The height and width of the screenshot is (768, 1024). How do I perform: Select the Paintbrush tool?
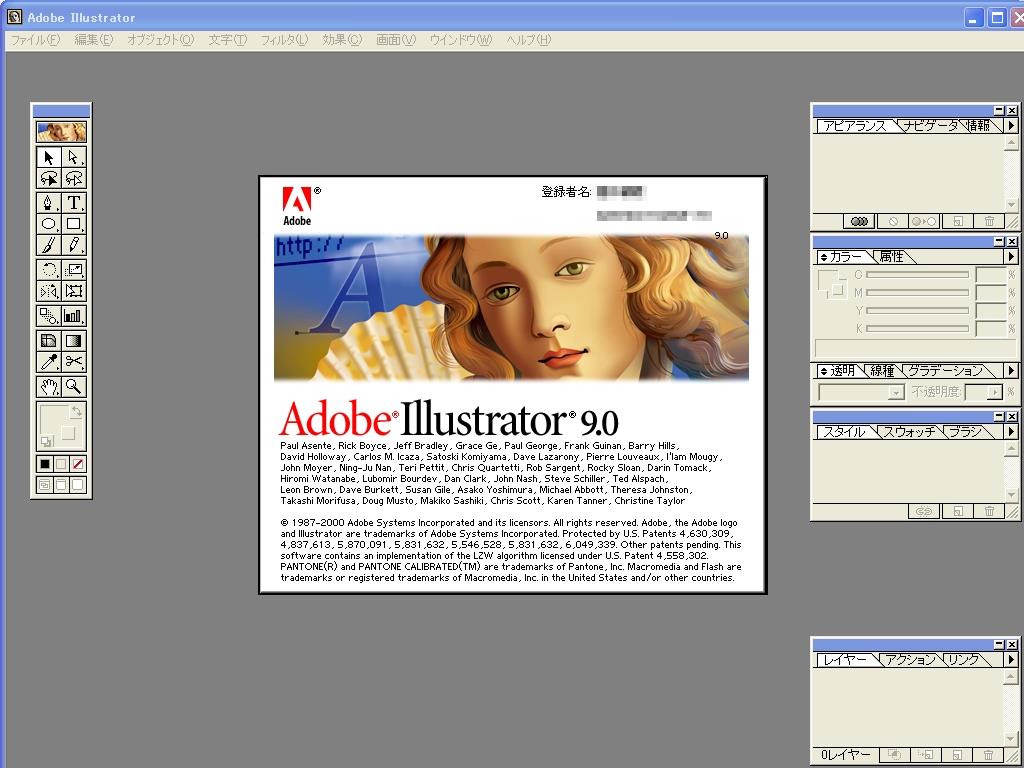pyautogui.click(x=48, y=245)
